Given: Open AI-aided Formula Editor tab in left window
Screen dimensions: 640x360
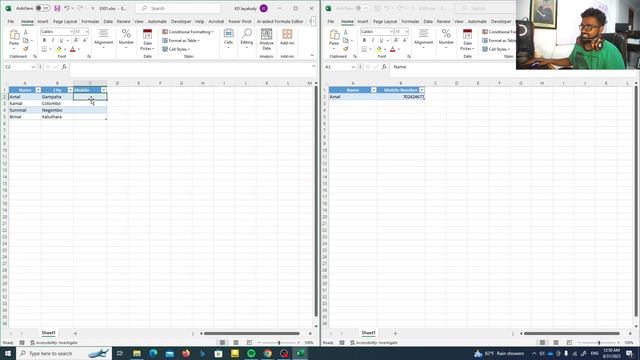Looking at the screenshot, I should [280, 21].
